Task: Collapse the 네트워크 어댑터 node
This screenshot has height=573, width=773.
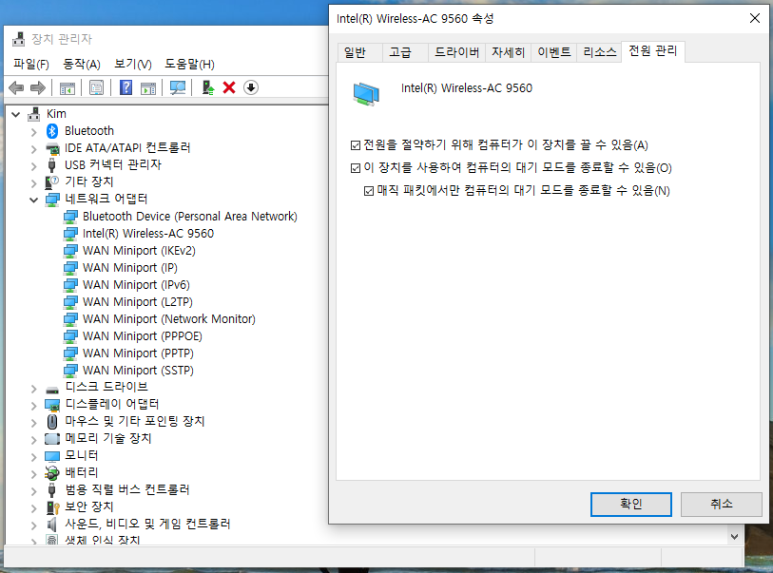Action: [x=34, y=200]
